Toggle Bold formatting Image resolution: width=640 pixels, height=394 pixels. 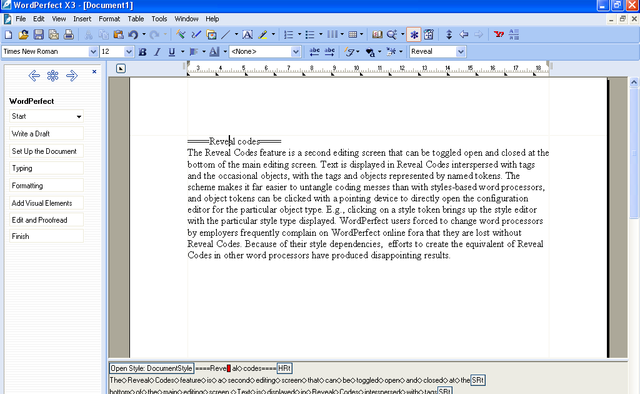pos(142,52)
